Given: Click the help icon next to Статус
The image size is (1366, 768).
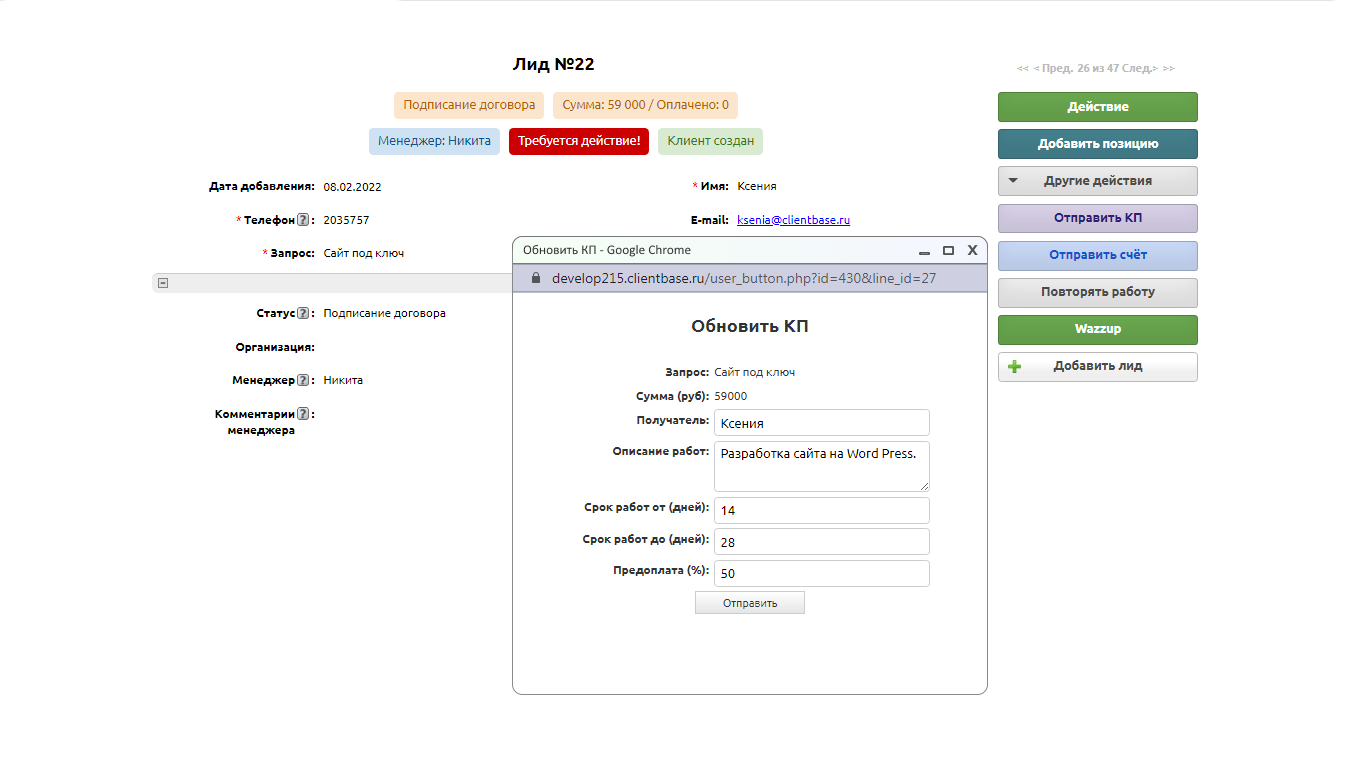Looking at the screenshot, I should (x=303, y=313).
